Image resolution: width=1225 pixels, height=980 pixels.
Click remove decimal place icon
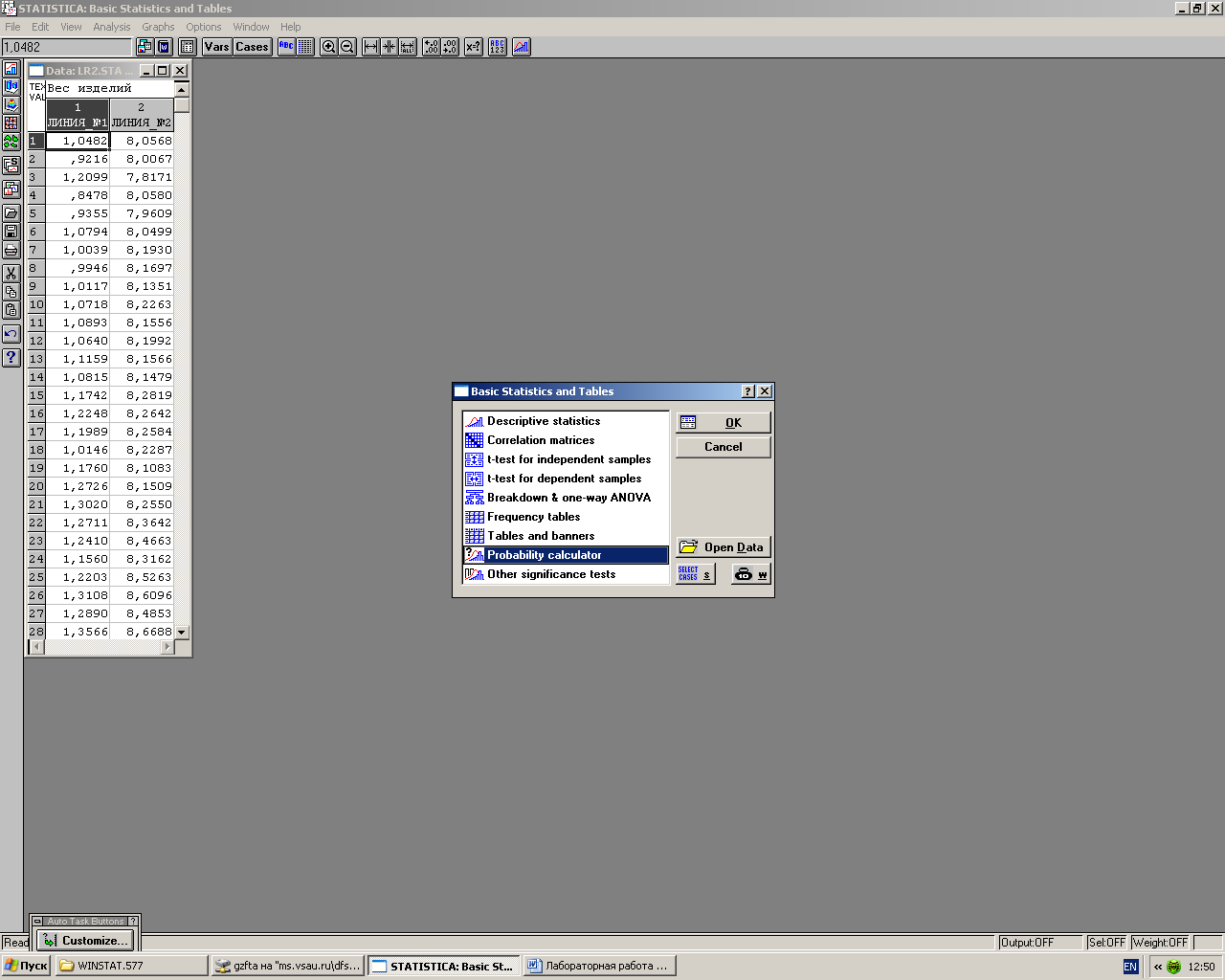(x=450, y=47)
